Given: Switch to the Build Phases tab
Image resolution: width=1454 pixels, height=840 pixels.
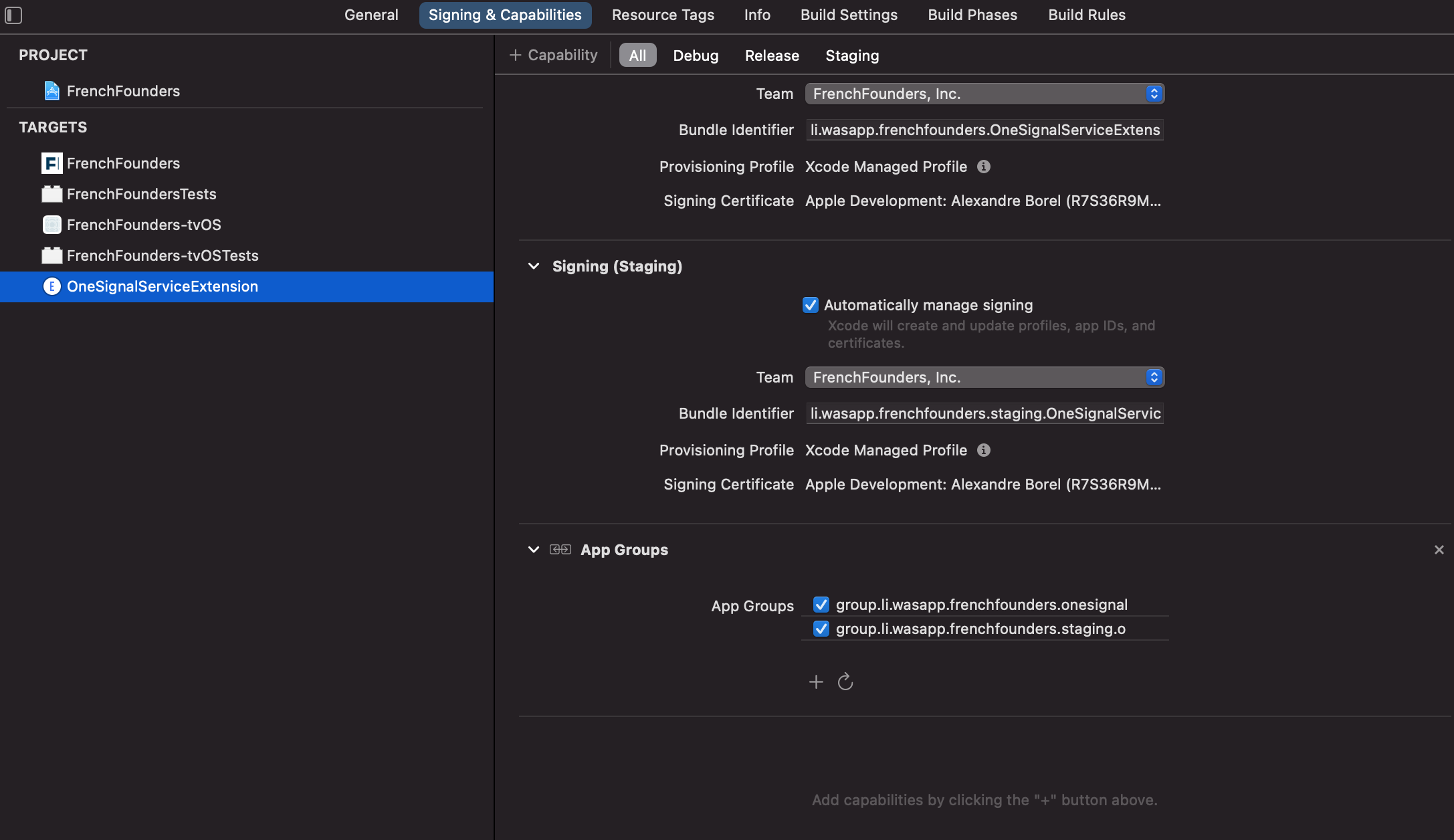Looking at the screenshot, I should coord(972,15).
